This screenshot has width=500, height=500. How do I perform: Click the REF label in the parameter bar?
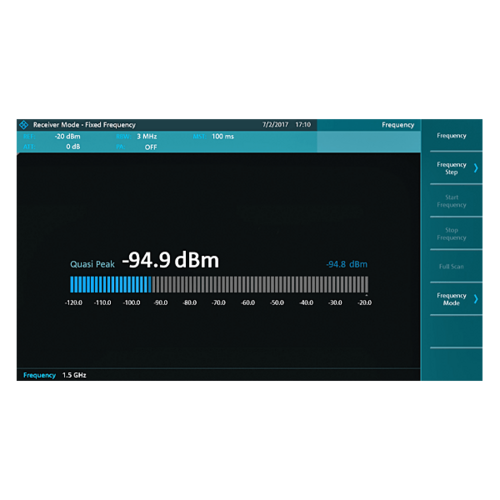coord(29,136)
